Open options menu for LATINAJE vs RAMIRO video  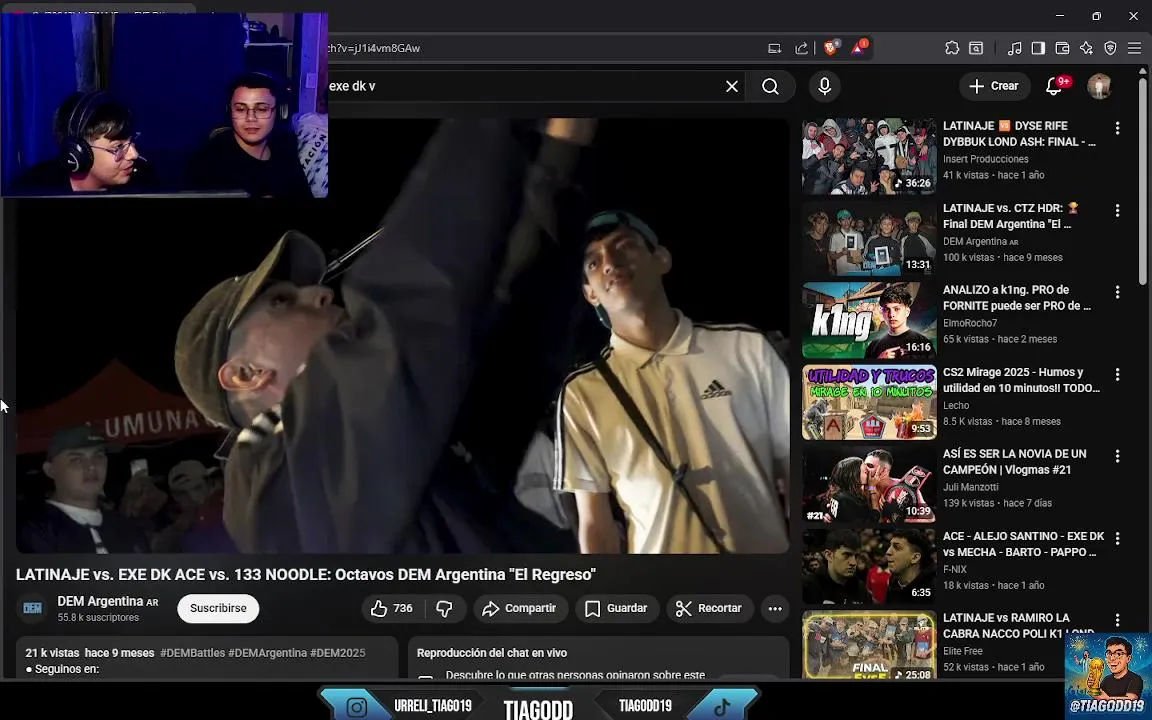pyautogui.click(x=1117, y=619)
